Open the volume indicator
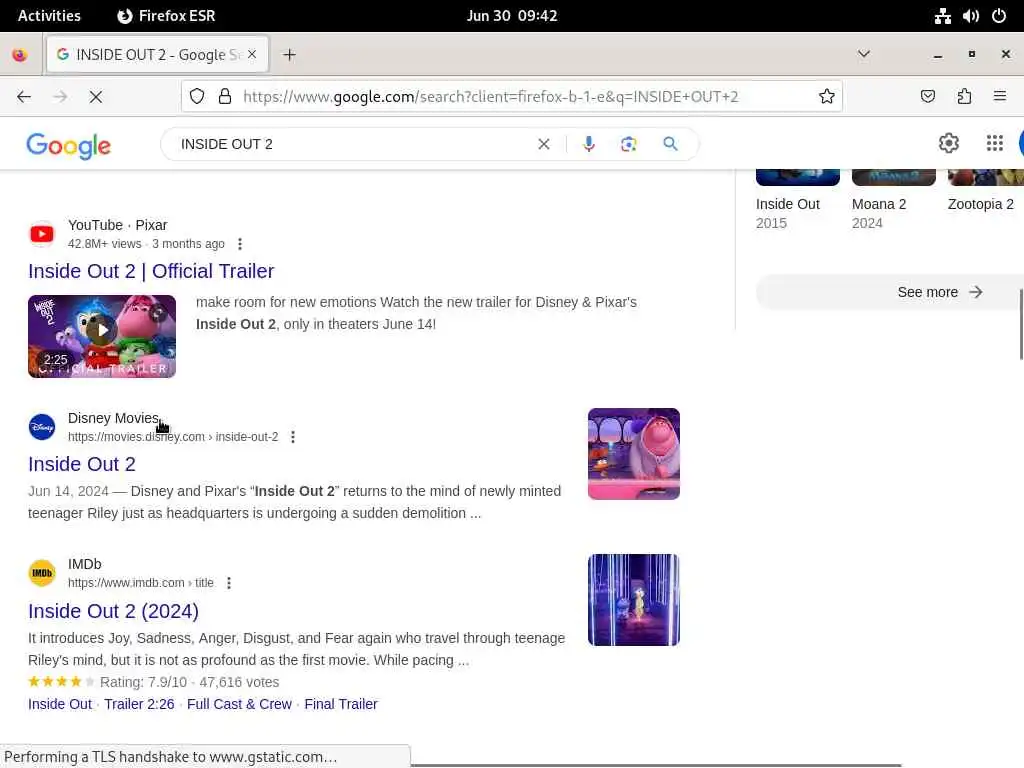 tap(970, 16)
